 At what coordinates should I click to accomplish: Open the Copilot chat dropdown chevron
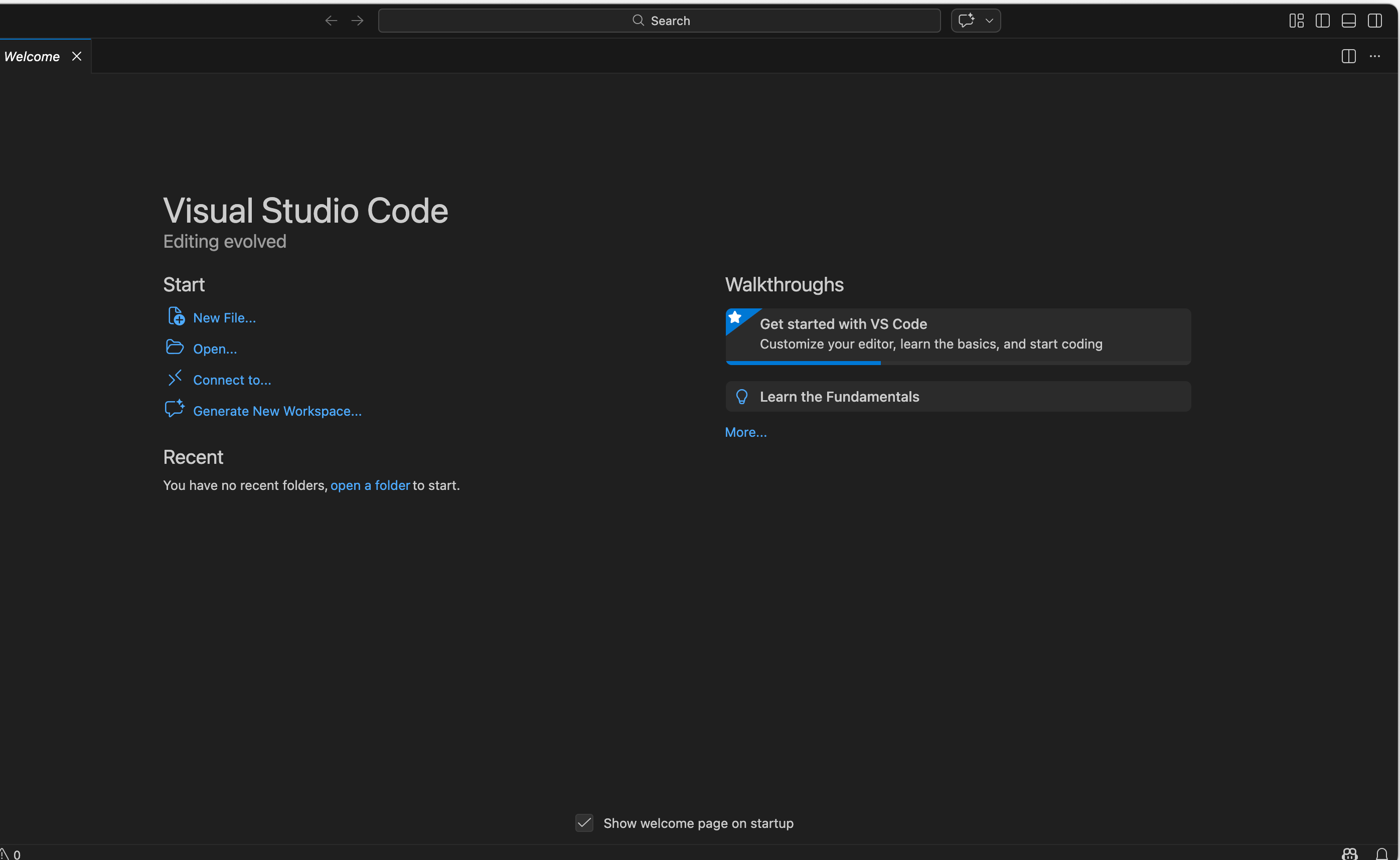(x=989, y=21)
